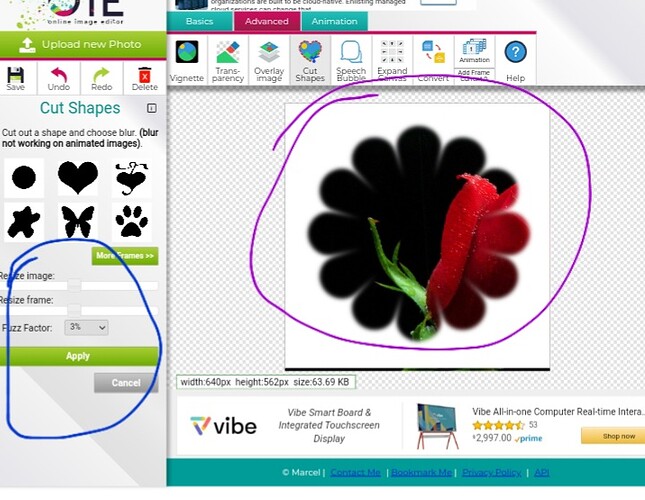
Task: Open the Vignette tool
Action: pyautogui.click(x=187, y=60)
